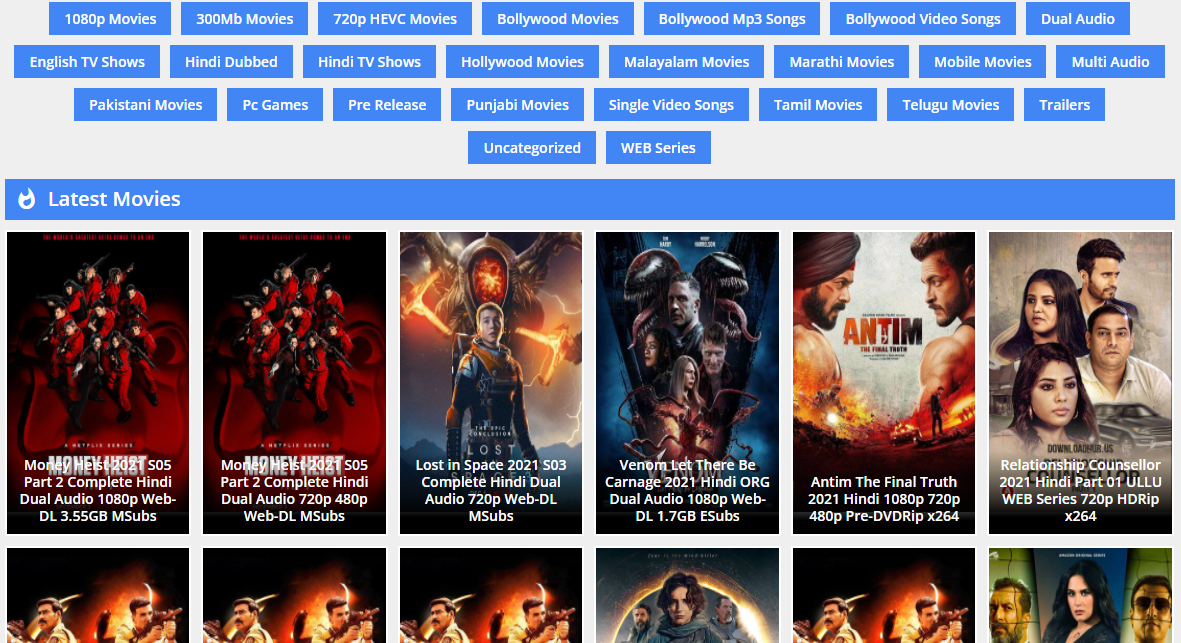Open the Mobile Movies category

click(982, 62)
